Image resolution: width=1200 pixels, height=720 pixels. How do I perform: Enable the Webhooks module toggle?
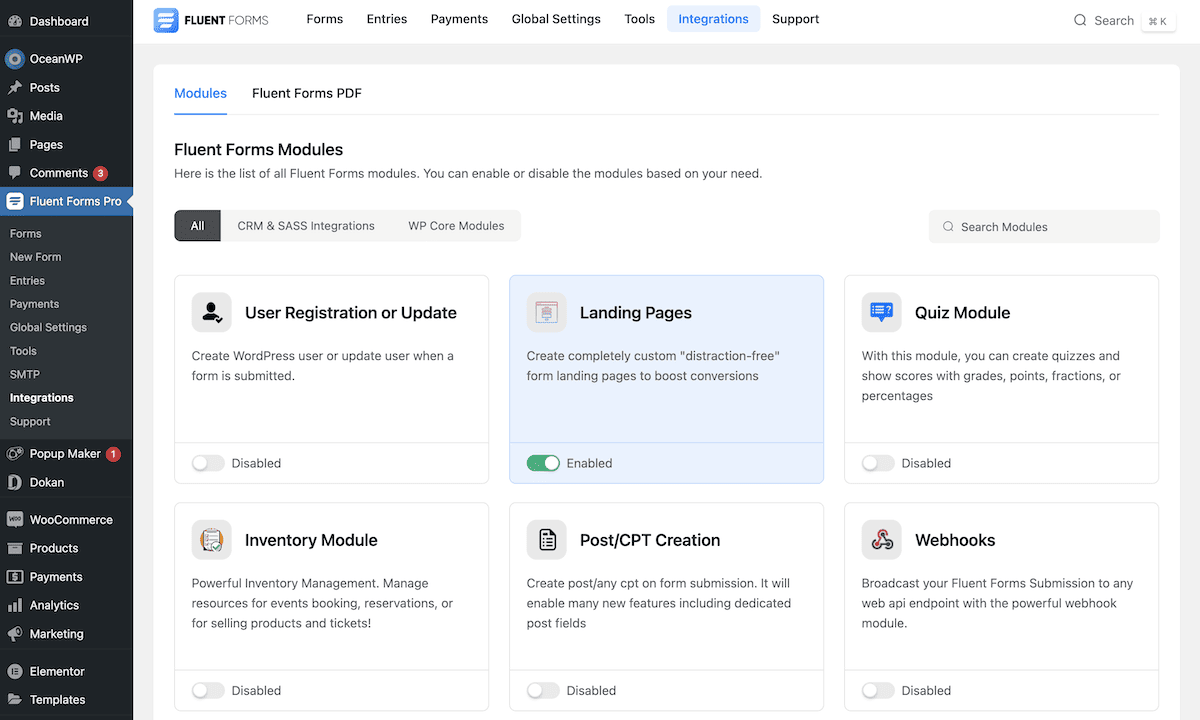click(x=878, y=690)
